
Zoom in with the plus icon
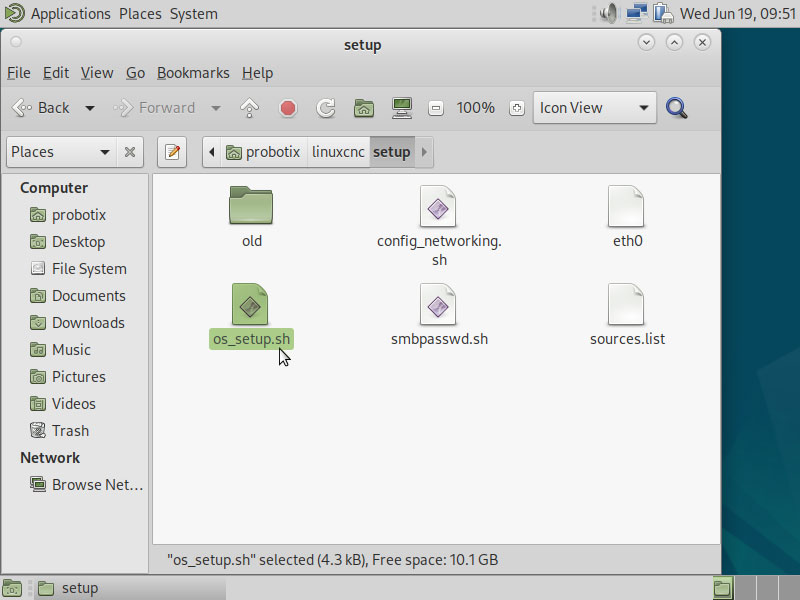coord(516,108)
